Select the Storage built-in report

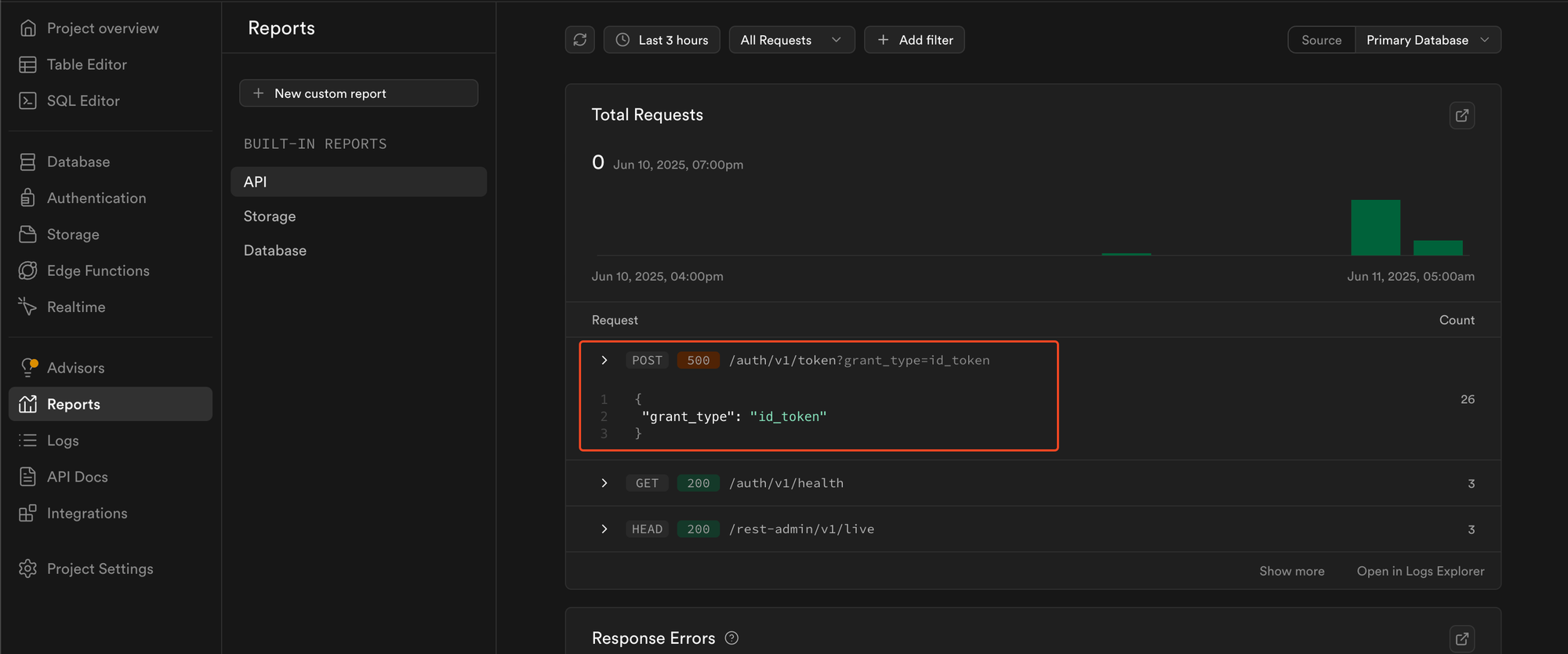point(270,216)
